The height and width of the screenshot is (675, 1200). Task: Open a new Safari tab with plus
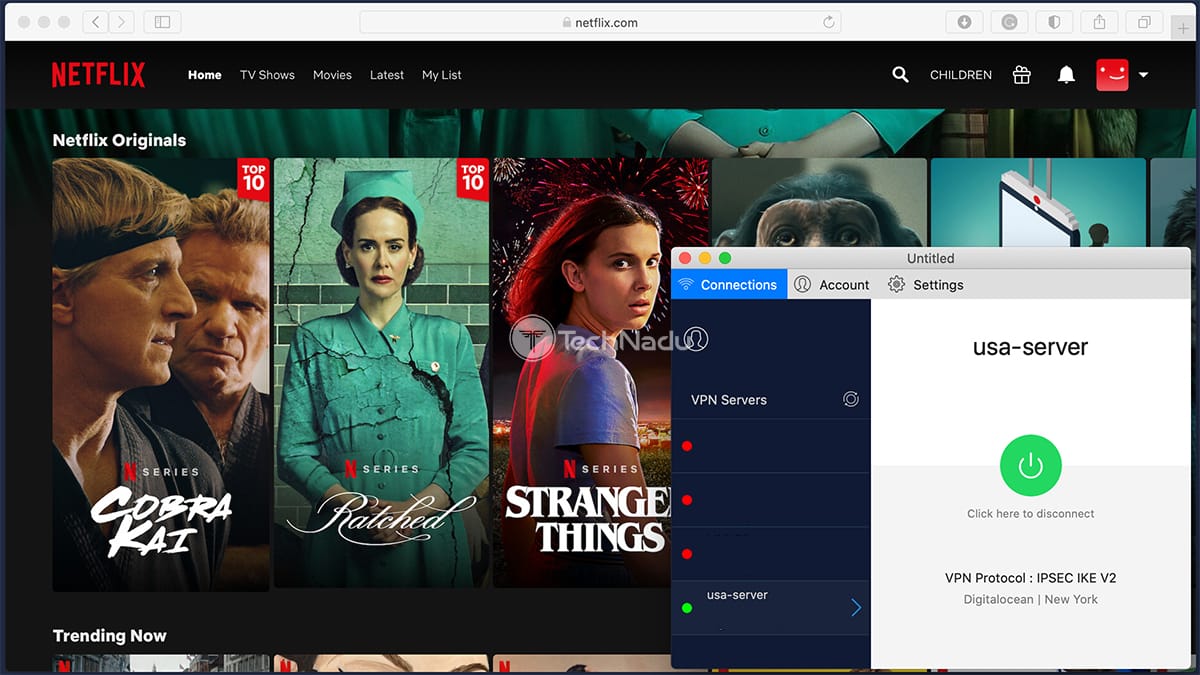[1184, 28]
